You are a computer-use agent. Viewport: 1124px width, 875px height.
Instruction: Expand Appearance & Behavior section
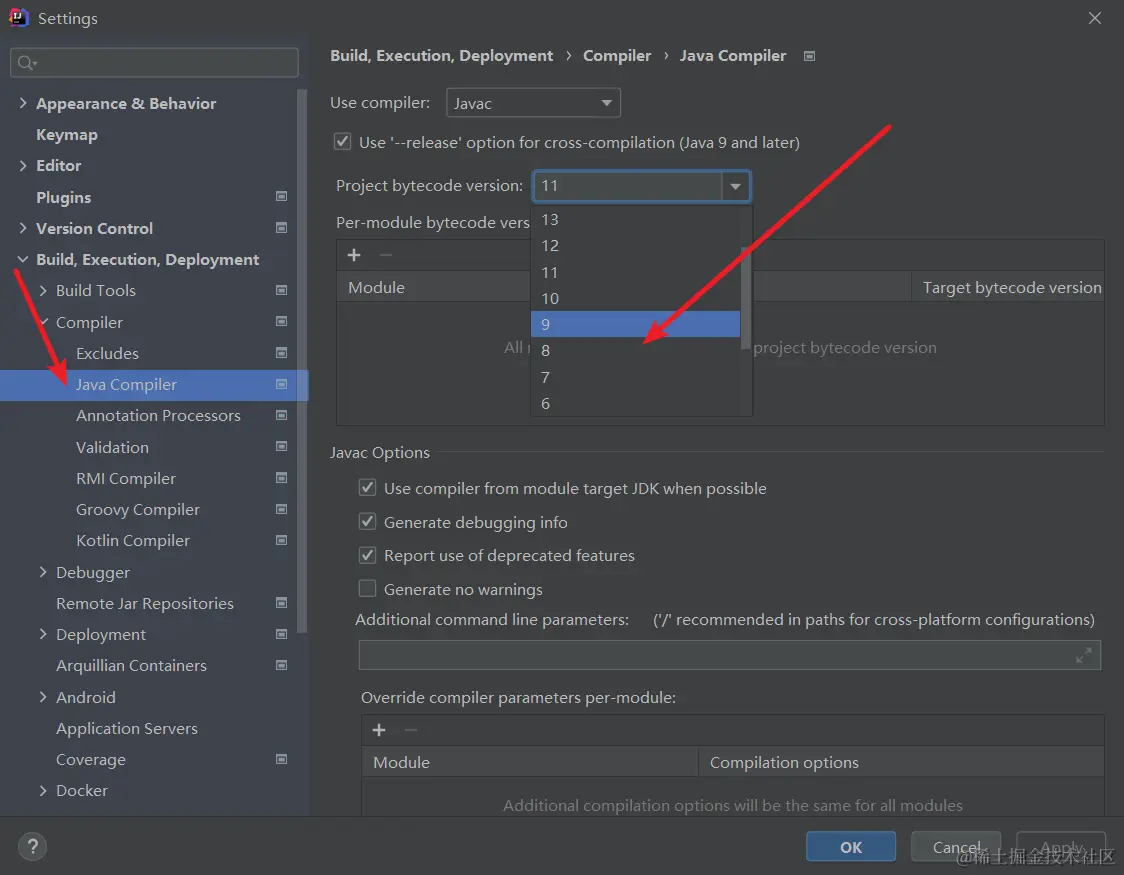tap(23, 103)
